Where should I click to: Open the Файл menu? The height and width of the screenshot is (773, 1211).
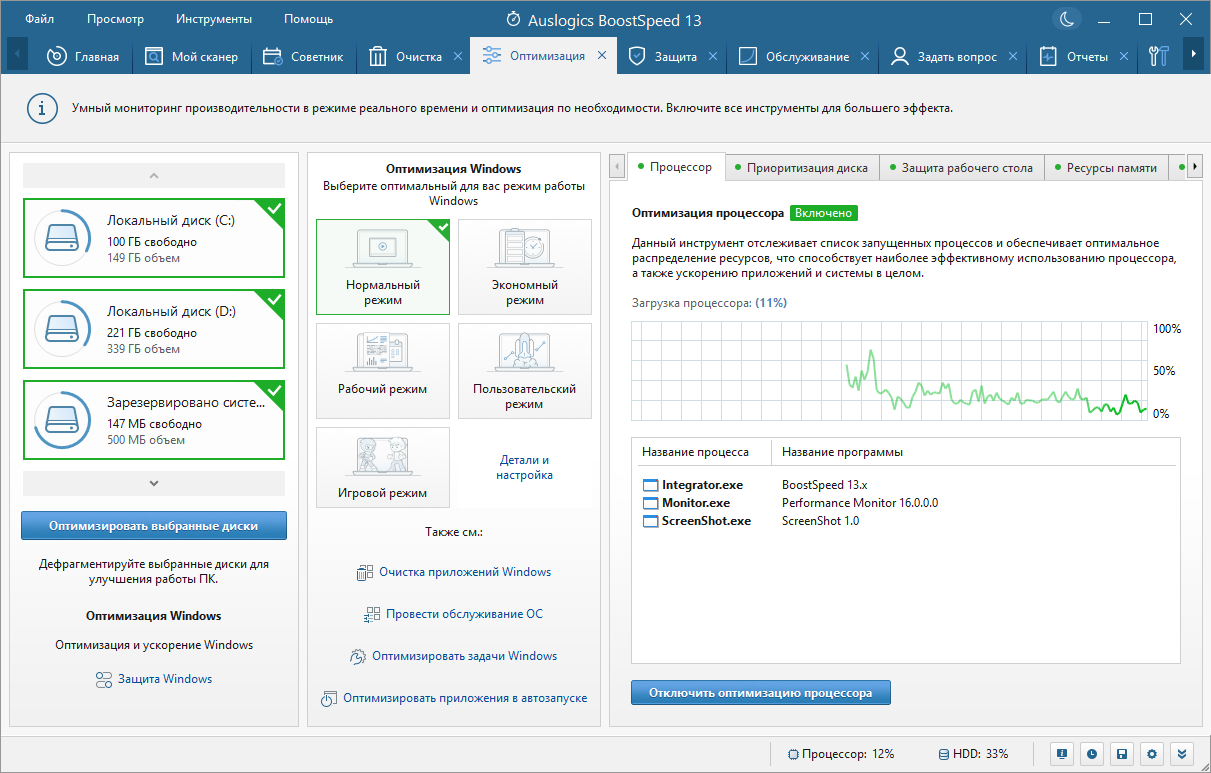point(40,19)
